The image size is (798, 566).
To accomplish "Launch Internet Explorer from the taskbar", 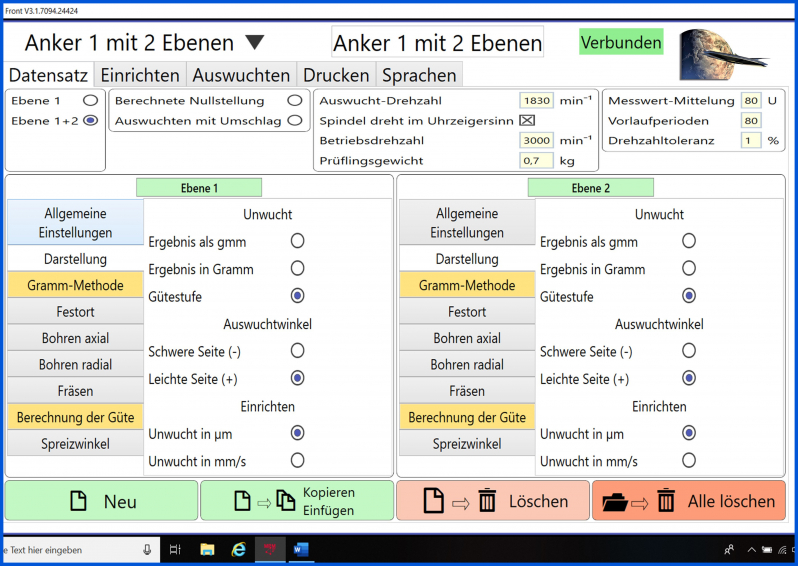I will 239,549.
